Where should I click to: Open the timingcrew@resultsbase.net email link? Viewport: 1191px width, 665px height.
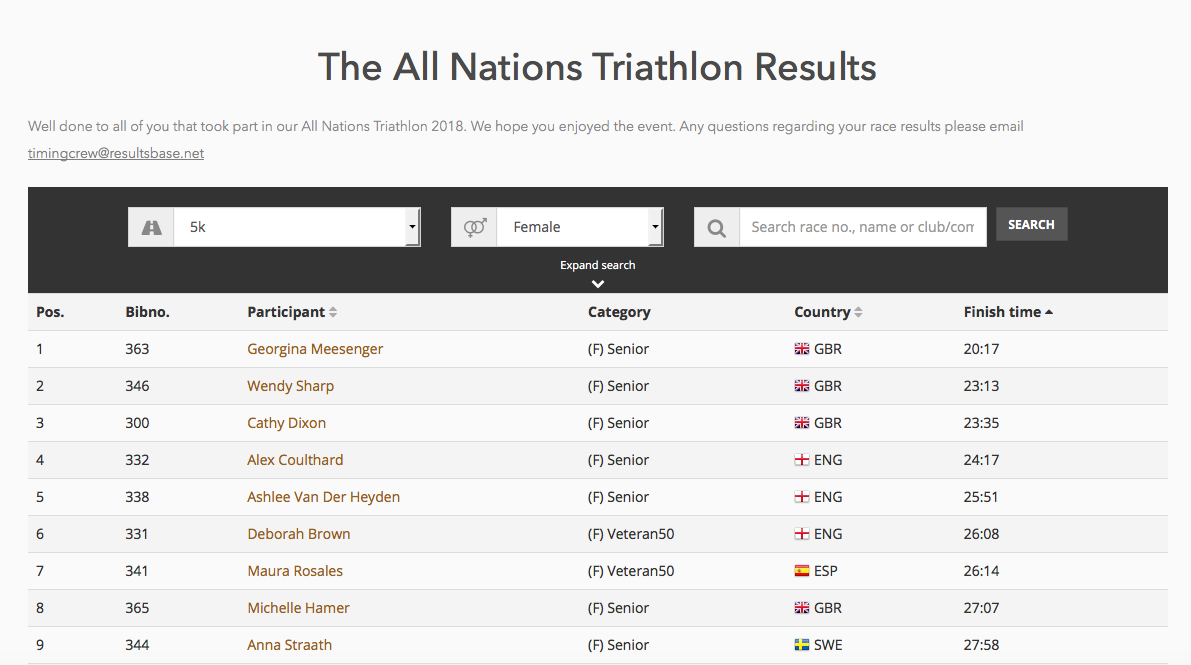coord(116,153)
